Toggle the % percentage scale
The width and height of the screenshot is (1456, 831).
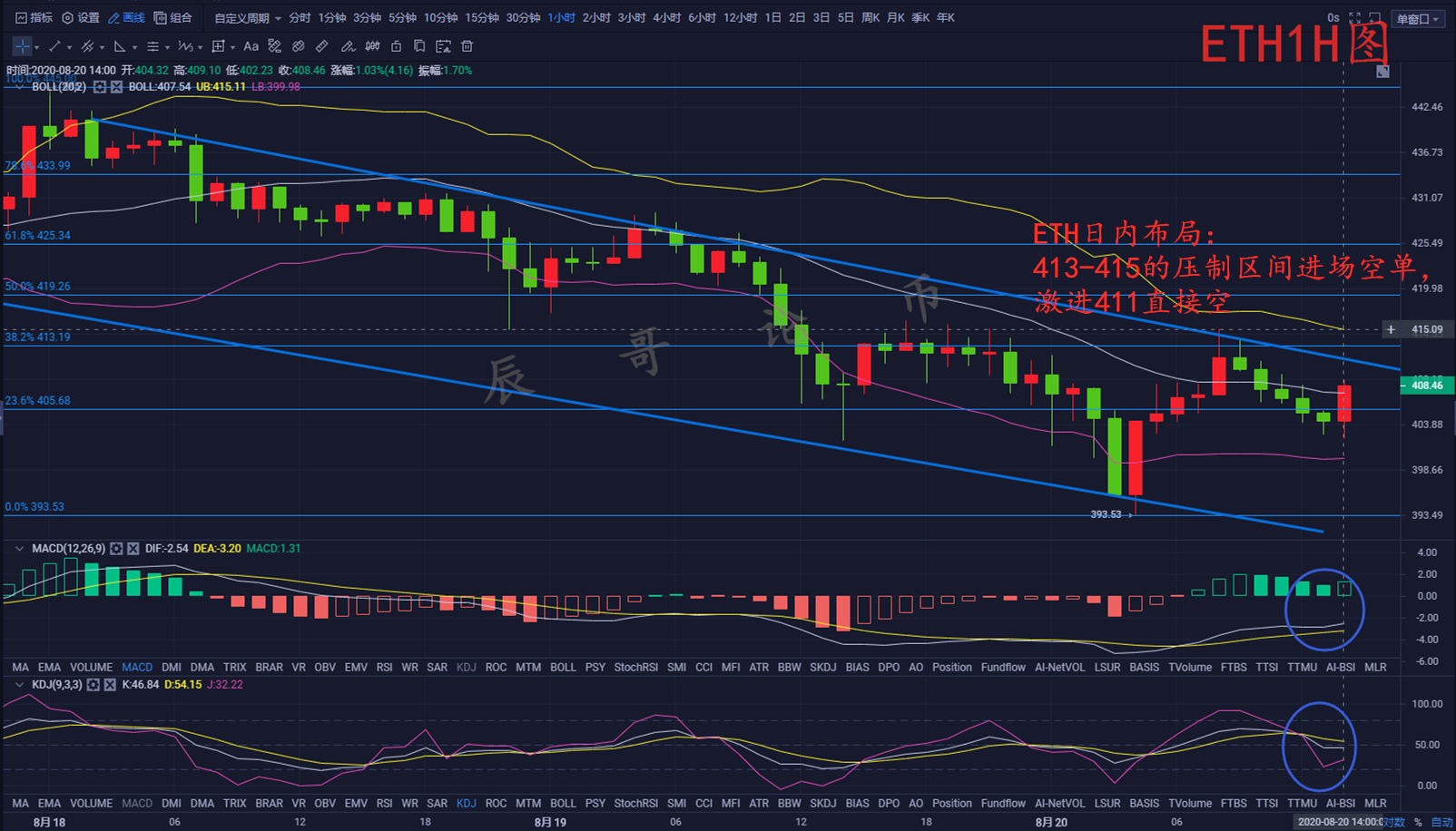1418,823
